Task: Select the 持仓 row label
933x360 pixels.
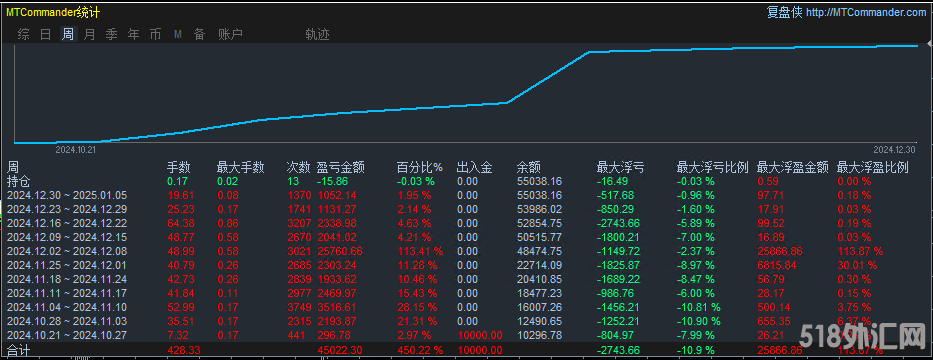Action: (x=17, y=180)
